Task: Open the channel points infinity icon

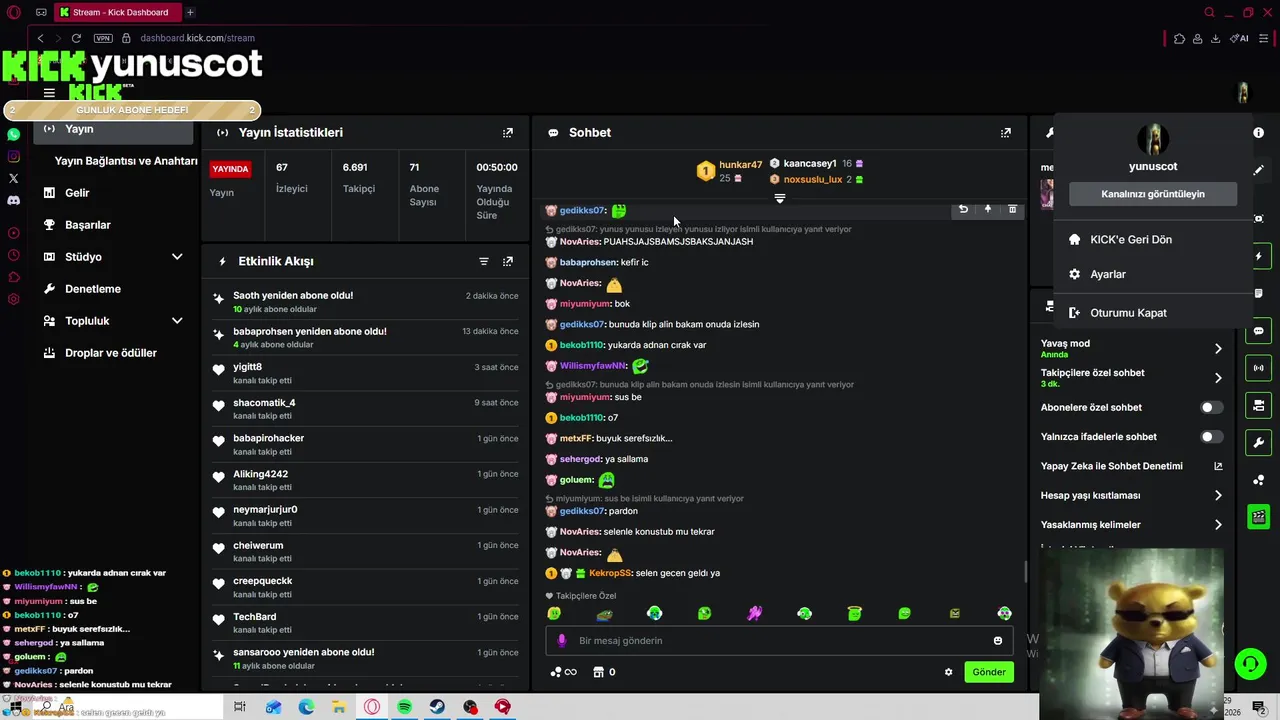Action: click(564, 672)
